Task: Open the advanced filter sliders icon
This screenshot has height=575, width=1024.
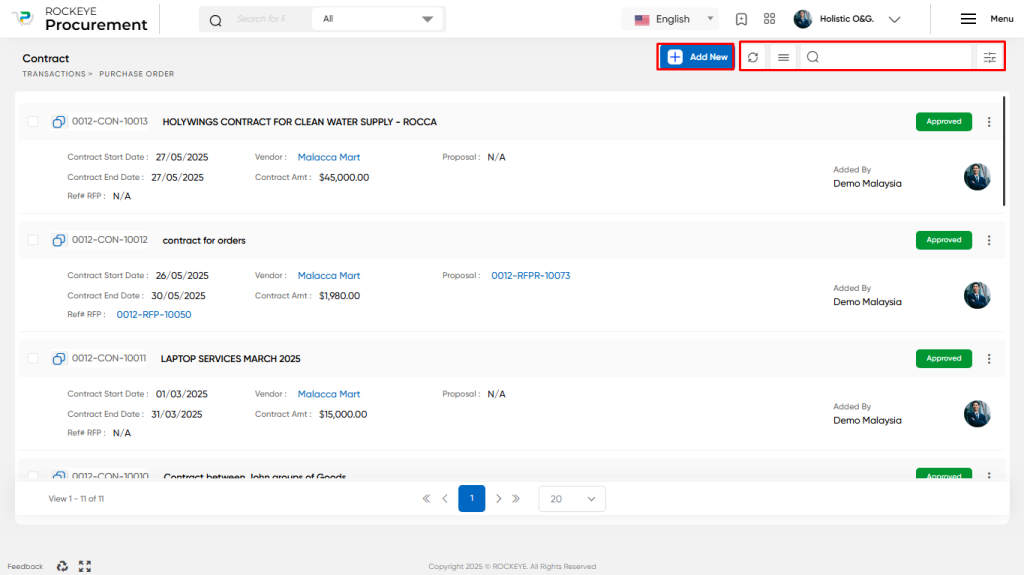Action: tap(990, 58)
